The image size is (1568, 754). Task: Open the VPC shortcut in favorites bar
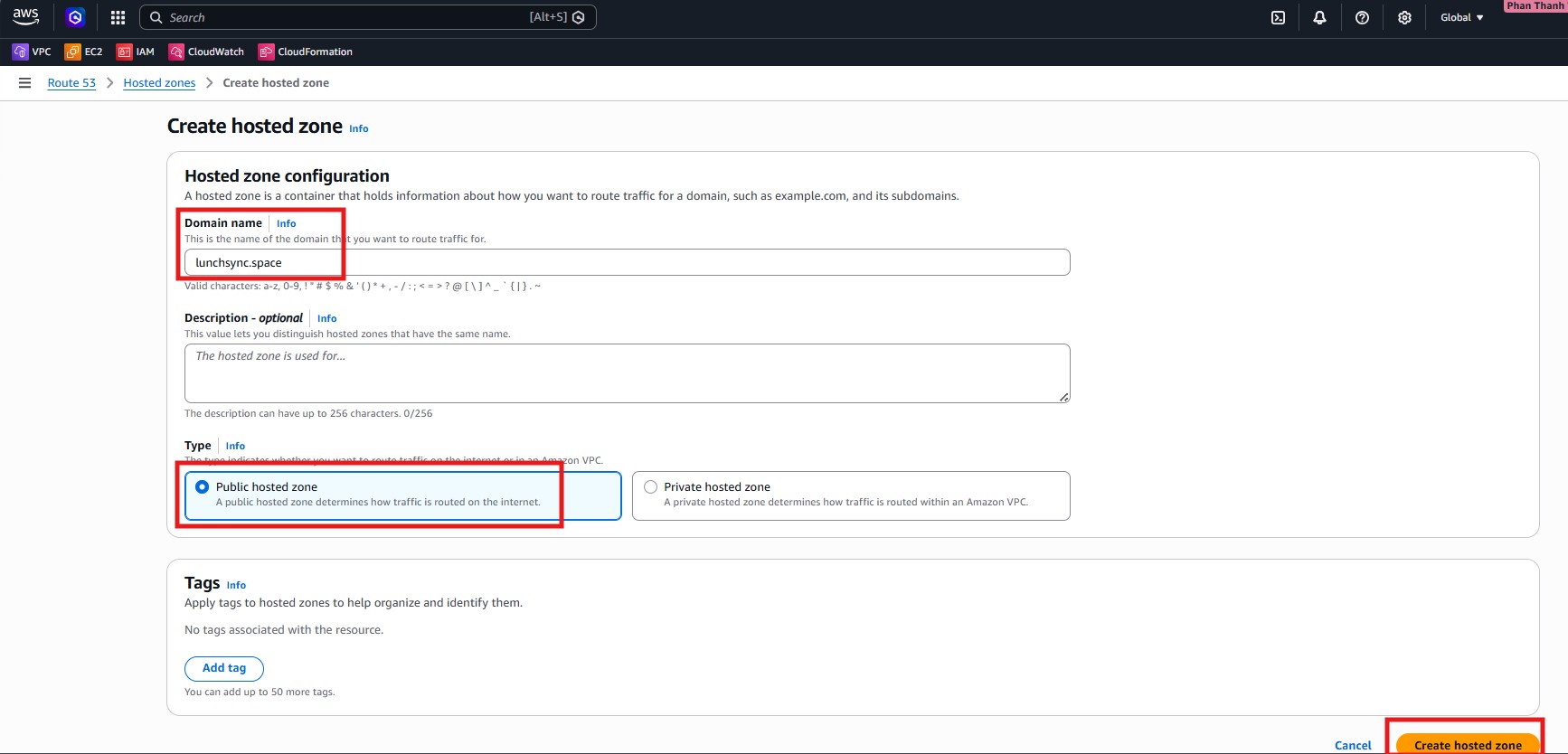32,52
